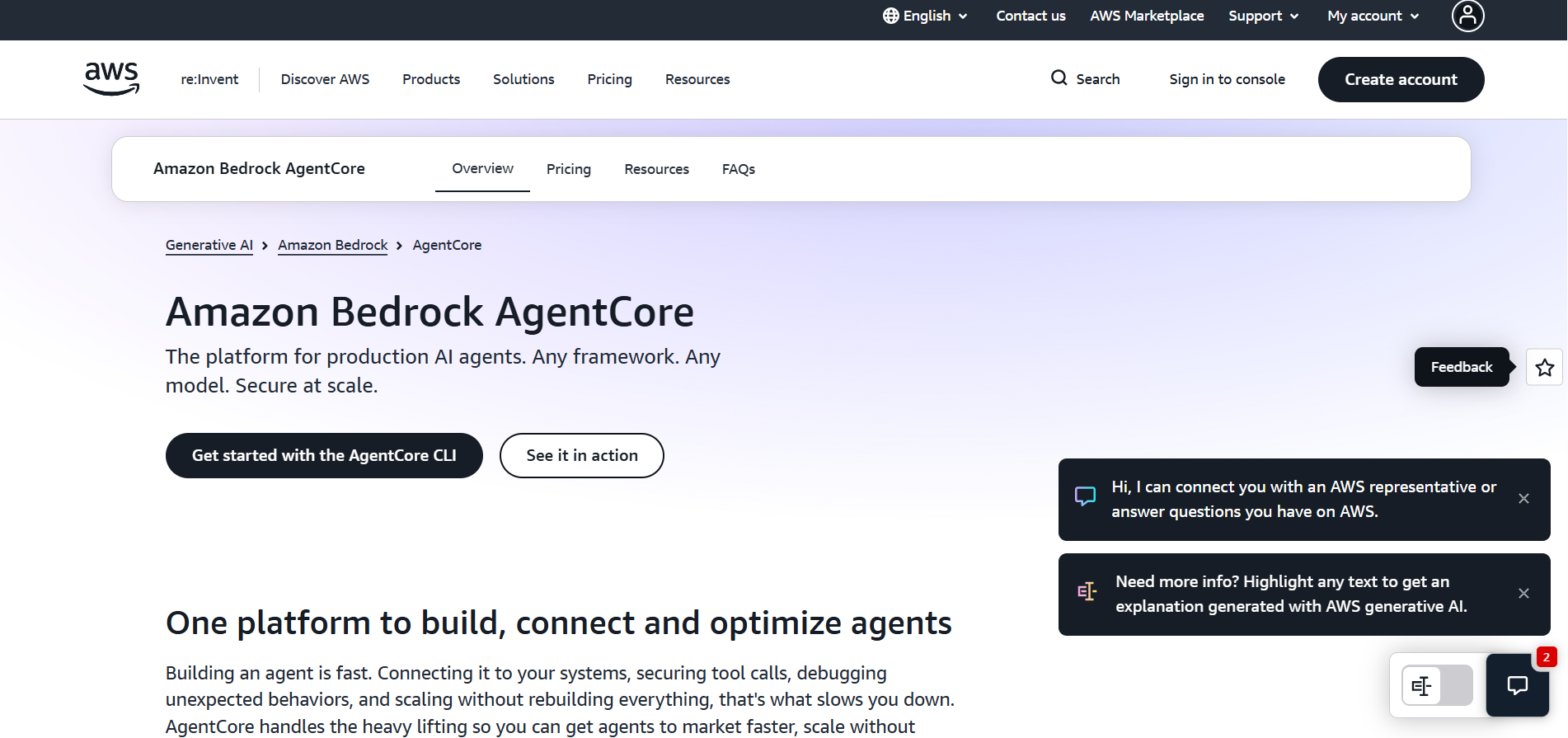Switch to the FAQs tab
This screenshot has width=1568, height=738.
(739, 169)
